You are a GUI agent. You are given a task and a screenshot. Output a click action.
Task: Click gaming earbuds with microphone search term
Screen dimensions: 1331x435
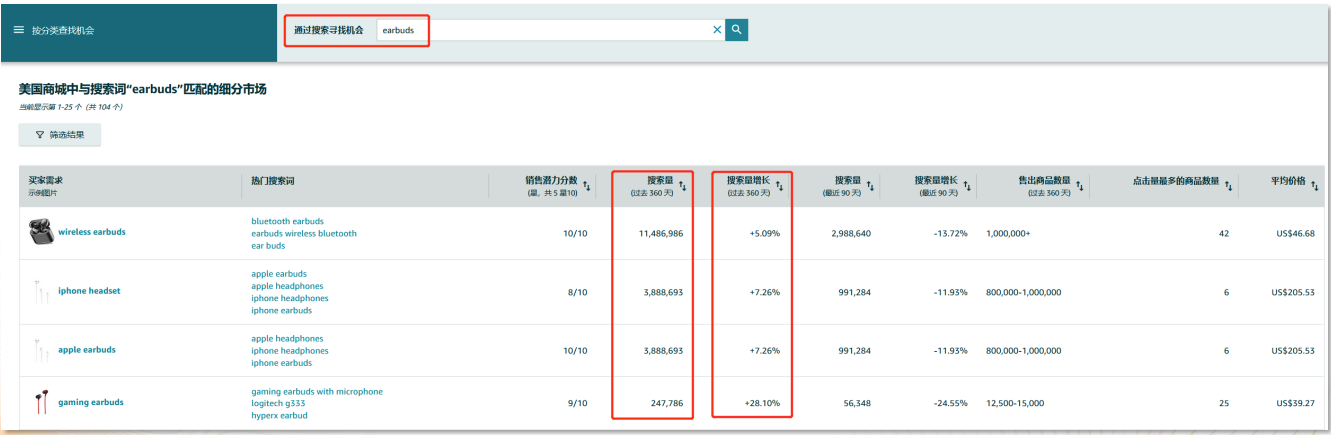pos(317,391)
